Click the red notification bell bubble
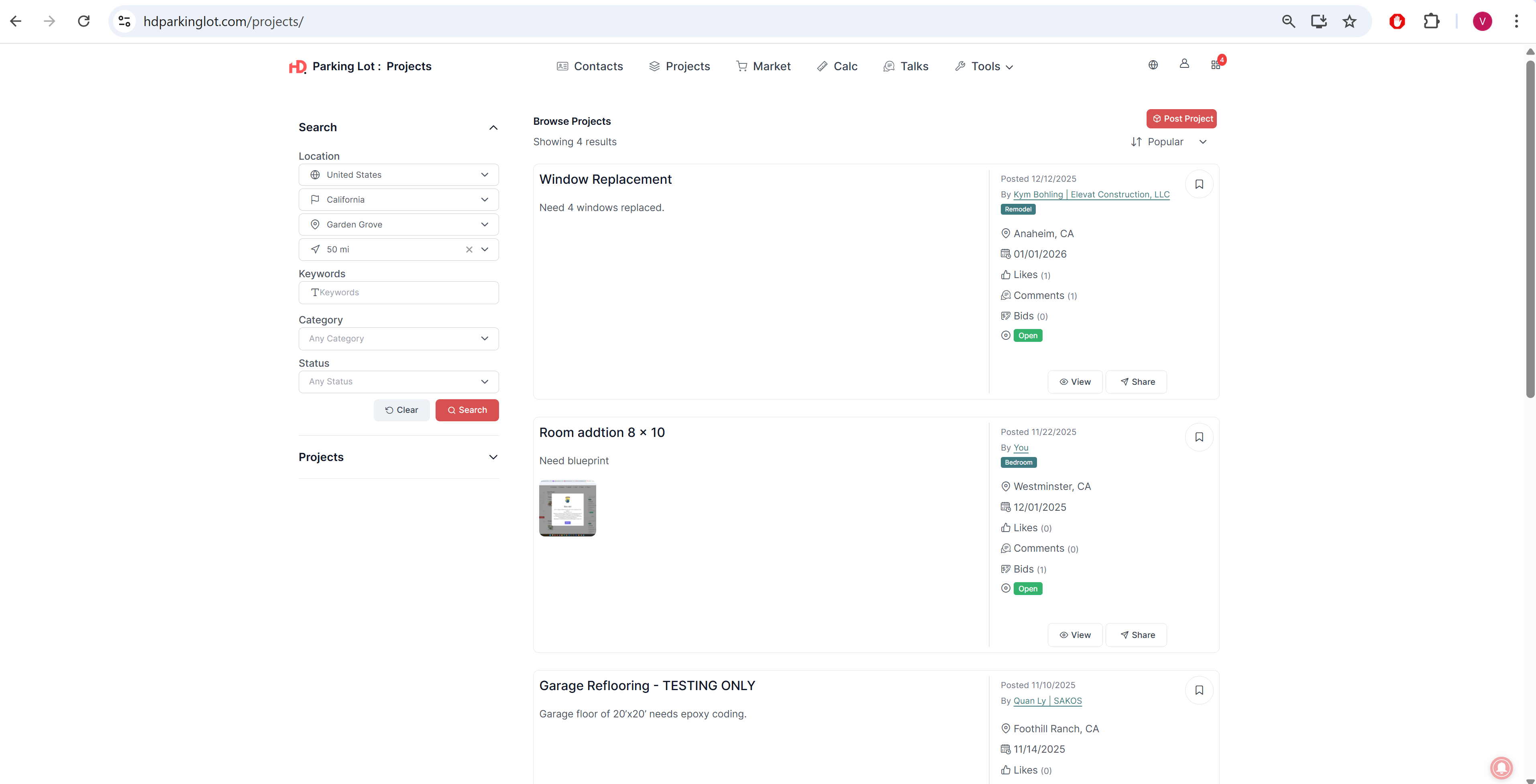The height and width of the screenshot is (784, 1536). tap(1501, 767)
